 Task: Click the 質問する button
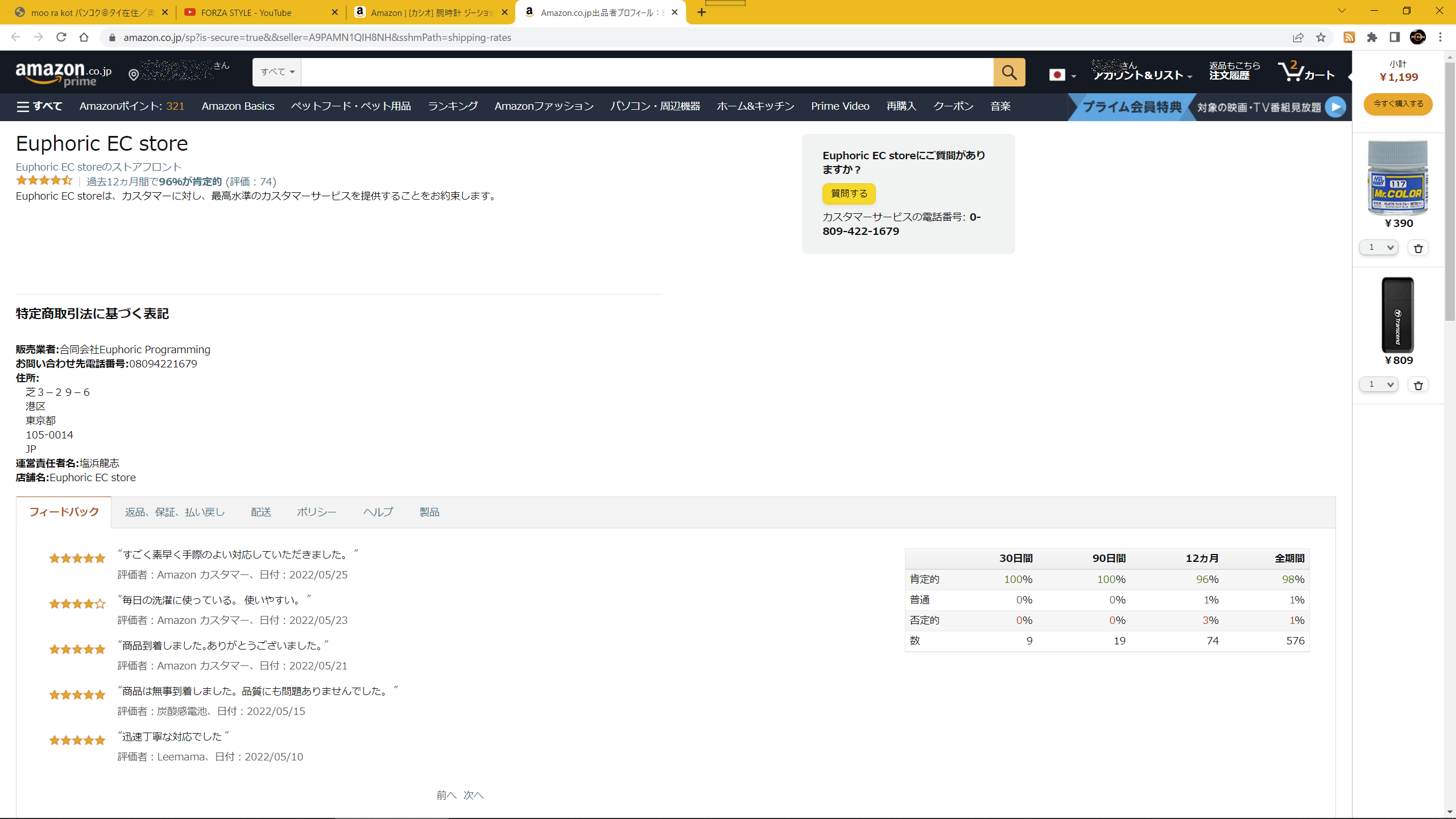[x=849, y=193]
